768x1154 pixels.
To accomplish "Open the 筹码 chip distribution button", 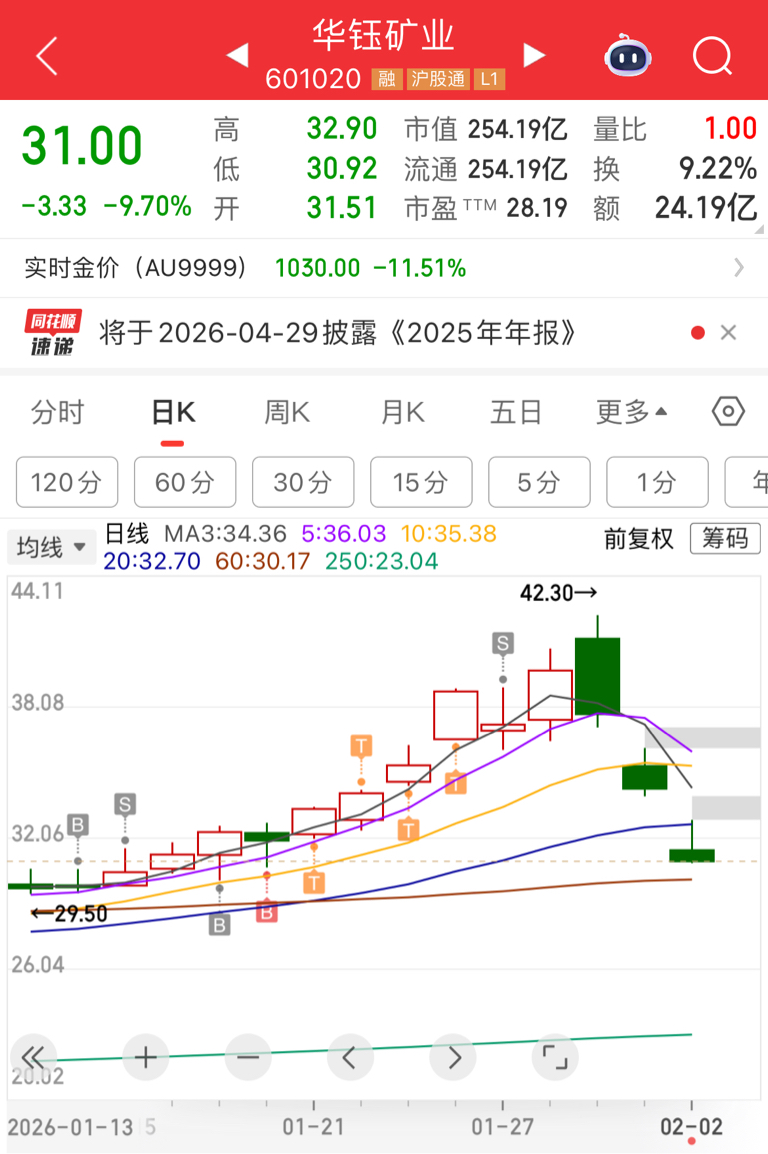I will tap(725, 539).
